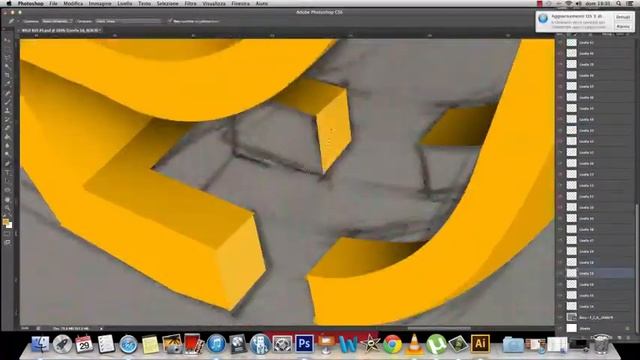The height and width of the screenshot is (360, 640).
Task: Click the lock icon on Sfondo layer
Action: [x=628, y=328]
